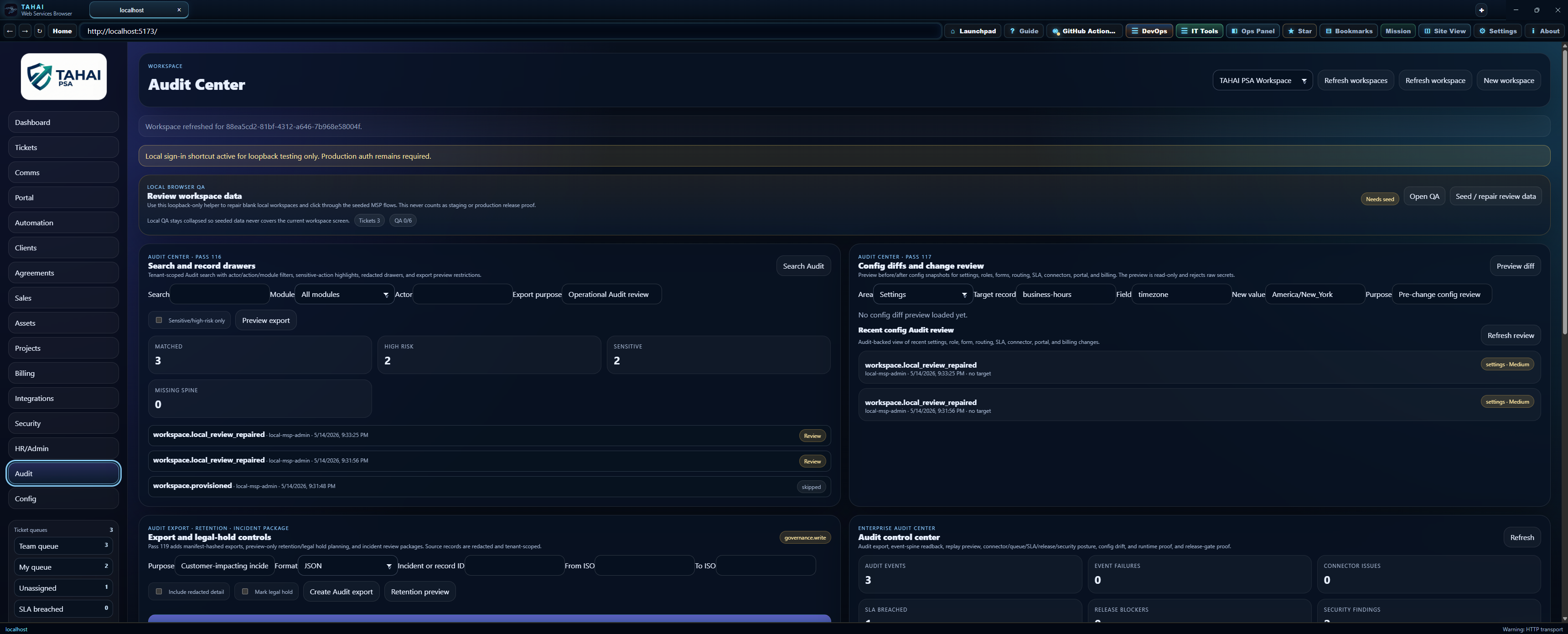Open the TAHAI PSA Workspace dropdown
The height and width of the screenshot is (634, 1568).
[1263, 80]
